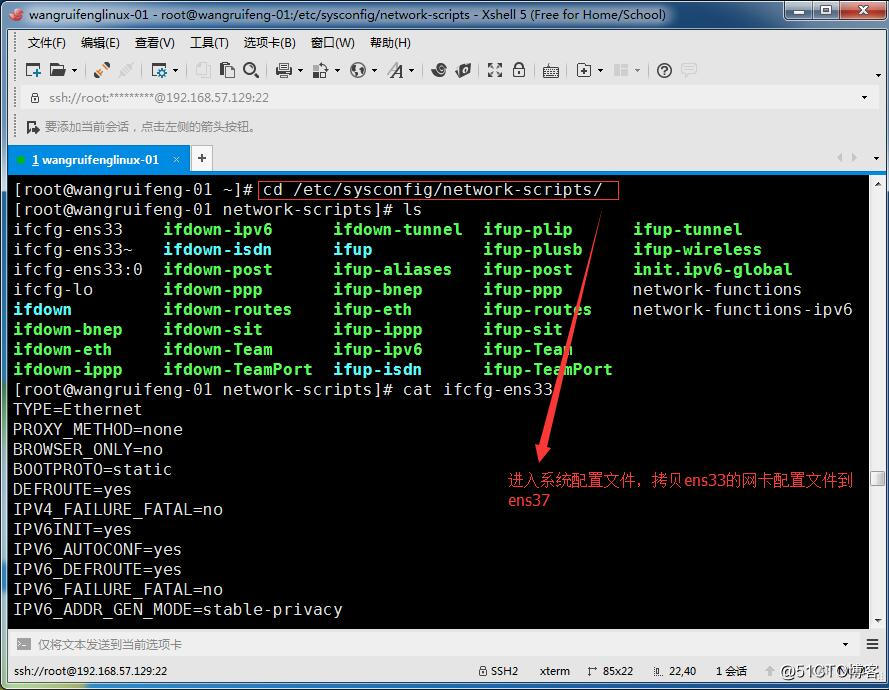Image resolution: width=889 pixels, height=690 pixels.
Task: Open the 帮助(H) menu
Action: [x=390, y=43]
